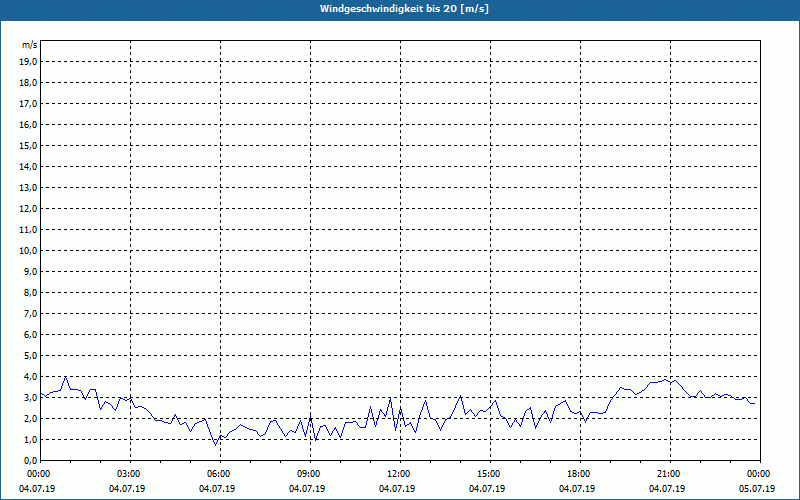Select the '04.07.19' date below 06:00

click(217, 489)
